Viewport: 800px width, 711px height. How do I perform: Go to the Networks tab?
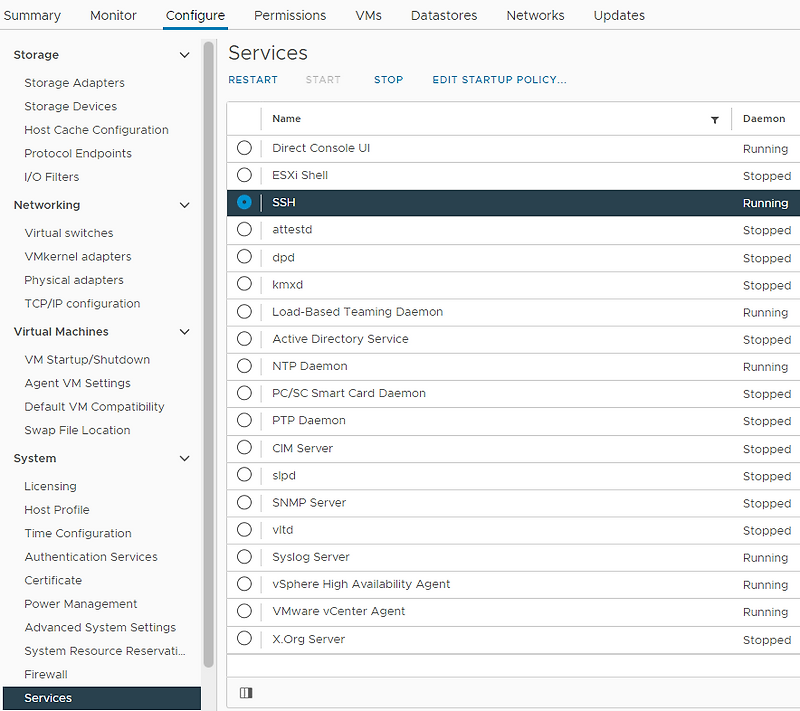coord(535,15)
